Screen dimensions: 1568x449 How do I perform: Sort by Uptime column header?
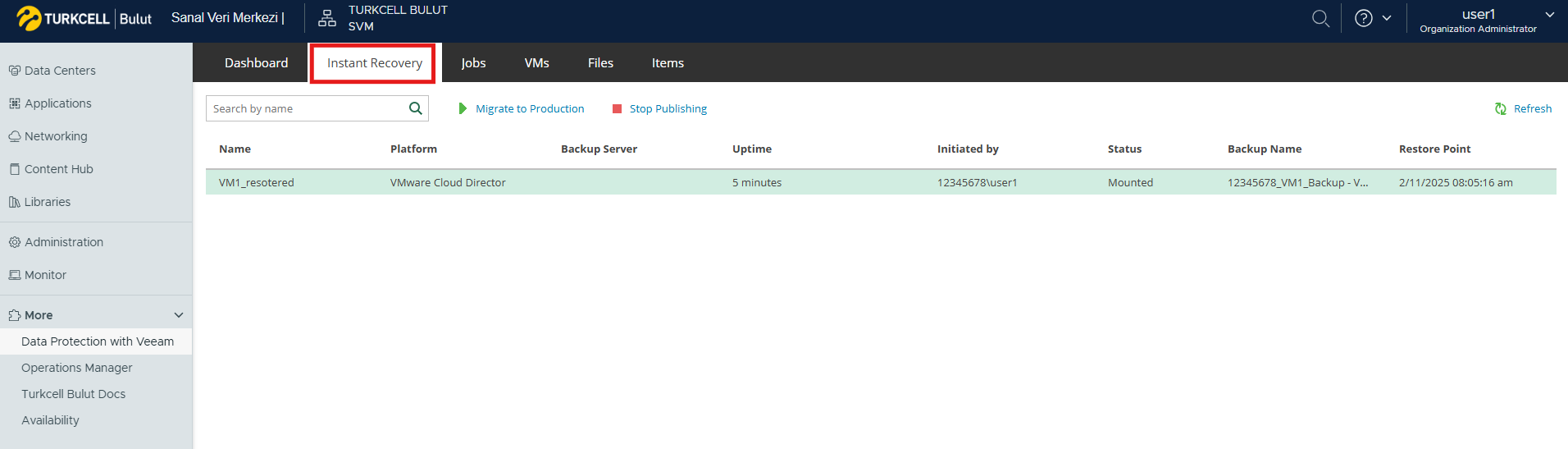pyautogui.click(x=751, y=149)
